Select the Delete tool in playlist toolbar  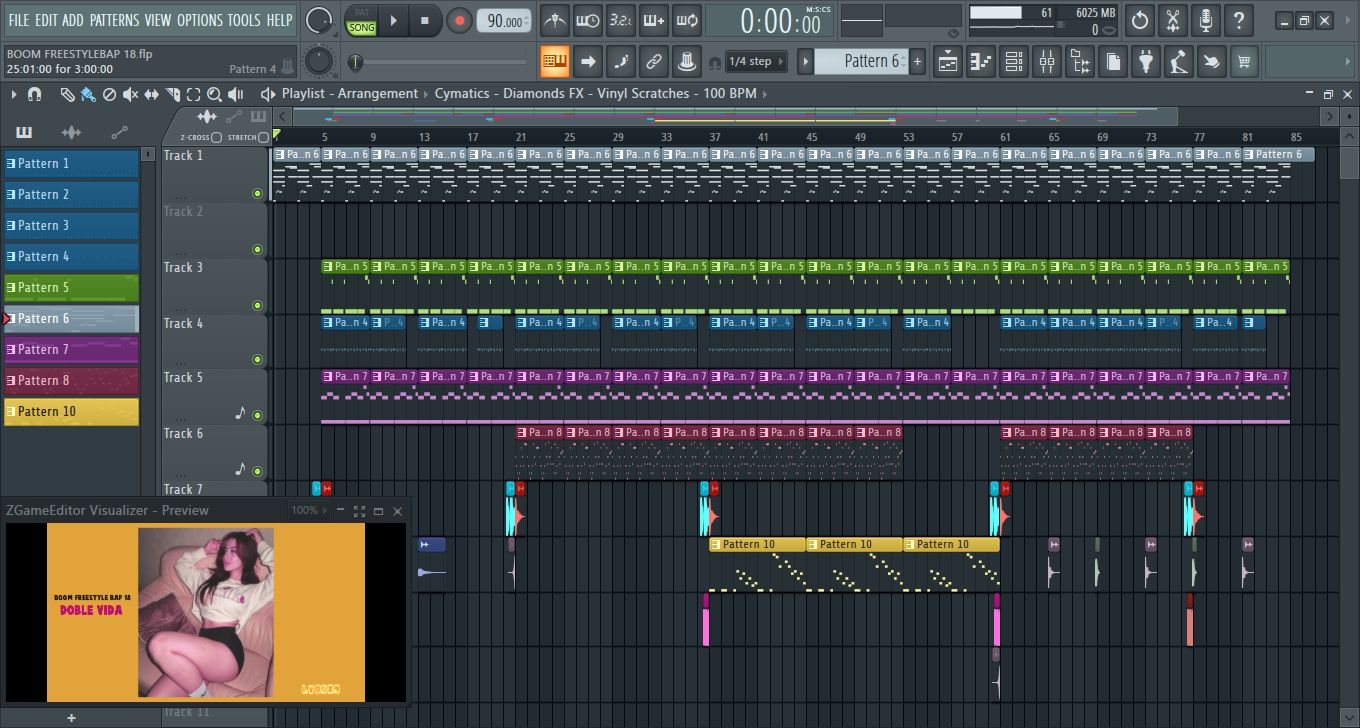(109, 94)
